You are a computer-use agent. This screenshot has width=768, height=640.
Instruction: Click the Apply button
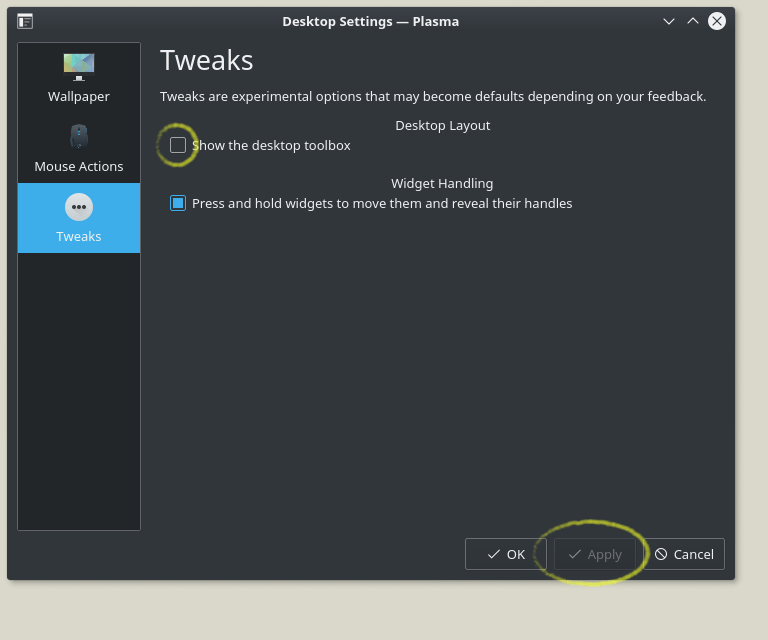coord(595,554)
